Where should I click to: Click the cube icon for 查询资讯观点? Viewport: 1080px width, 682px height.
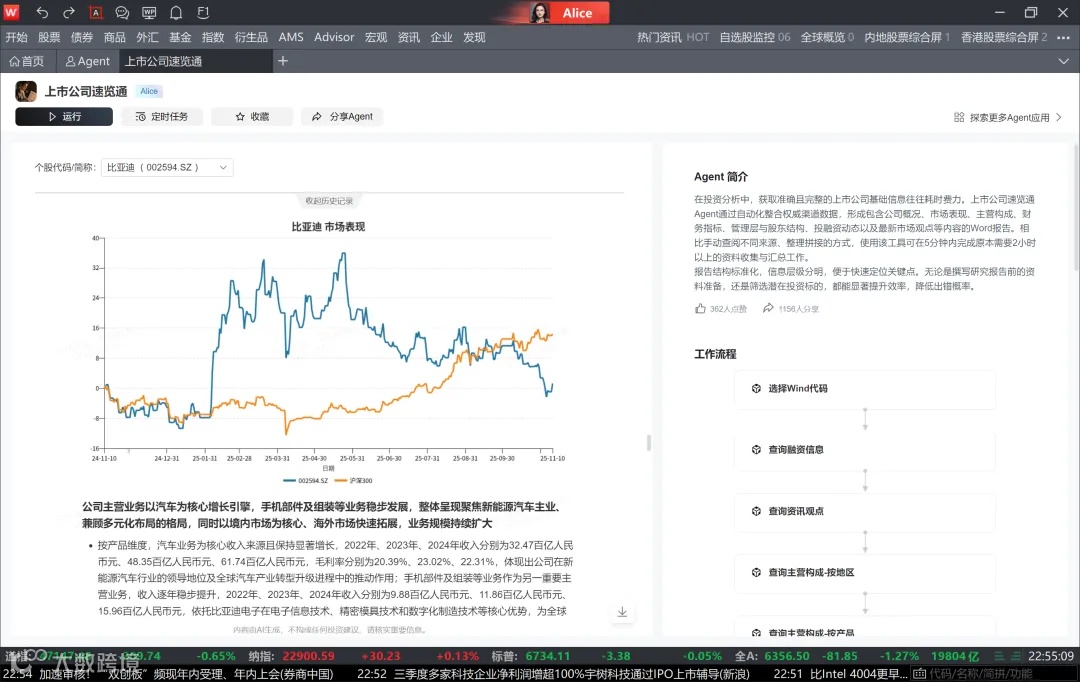[756, 511]
